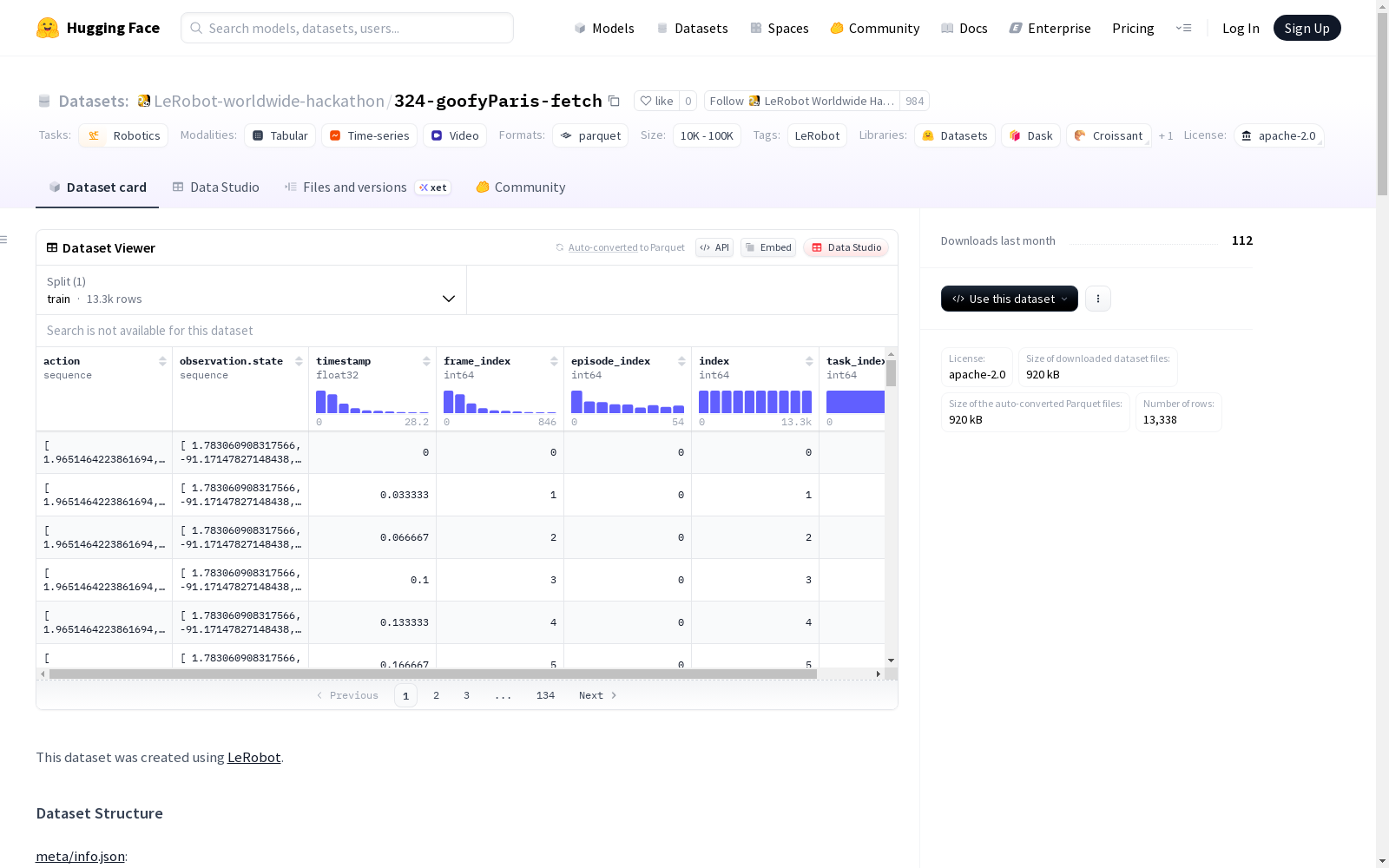The height and width of the screenshot is (868, 1389).
Task: Toggle the table of contents sidebar icon
Action: pos(4,240)
